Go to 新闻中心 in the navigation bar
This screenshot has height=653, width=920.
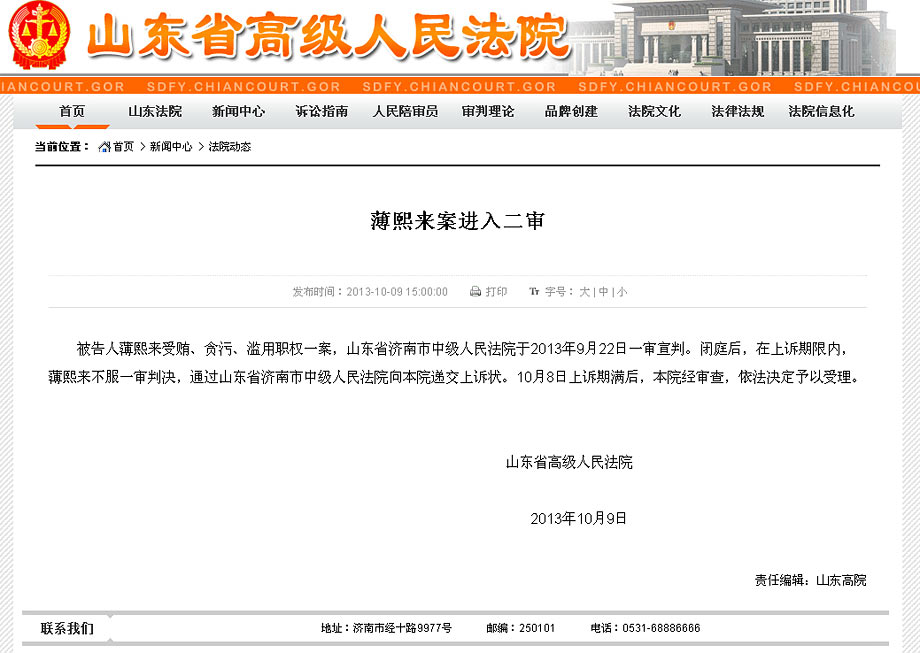238,111
